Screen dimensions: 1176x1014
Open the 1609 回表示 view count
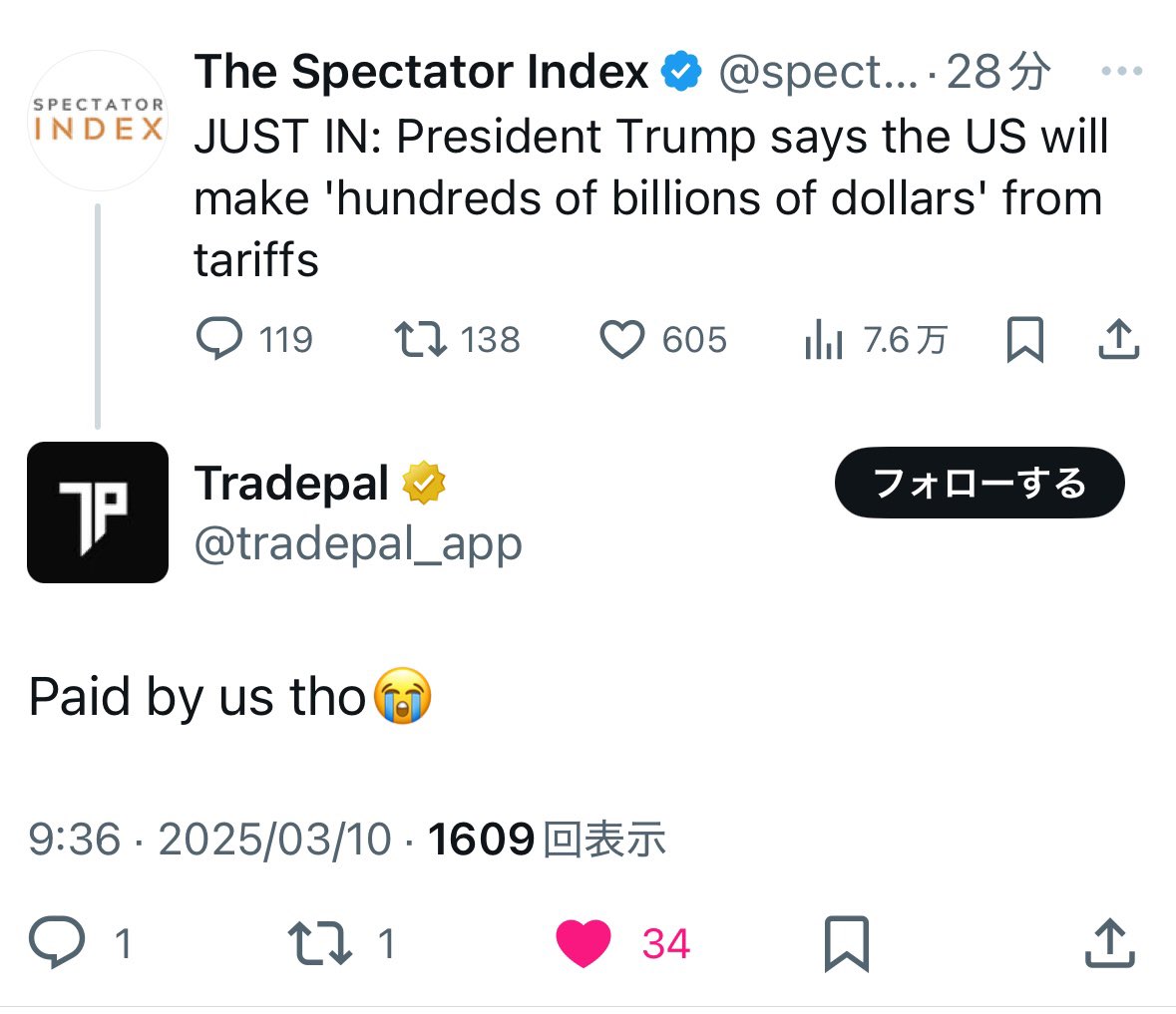547,840
